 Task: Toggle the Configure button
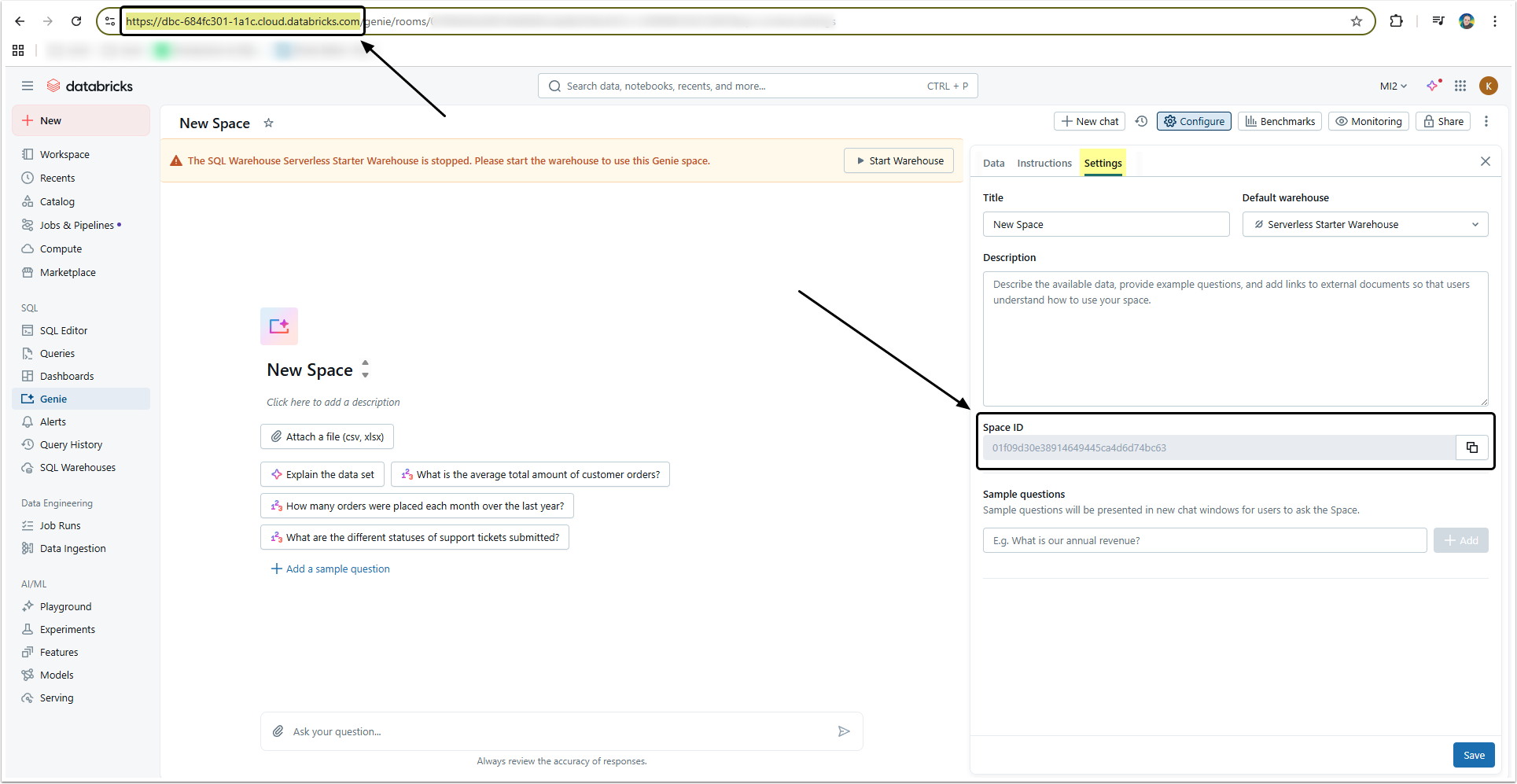(1194, 121)
